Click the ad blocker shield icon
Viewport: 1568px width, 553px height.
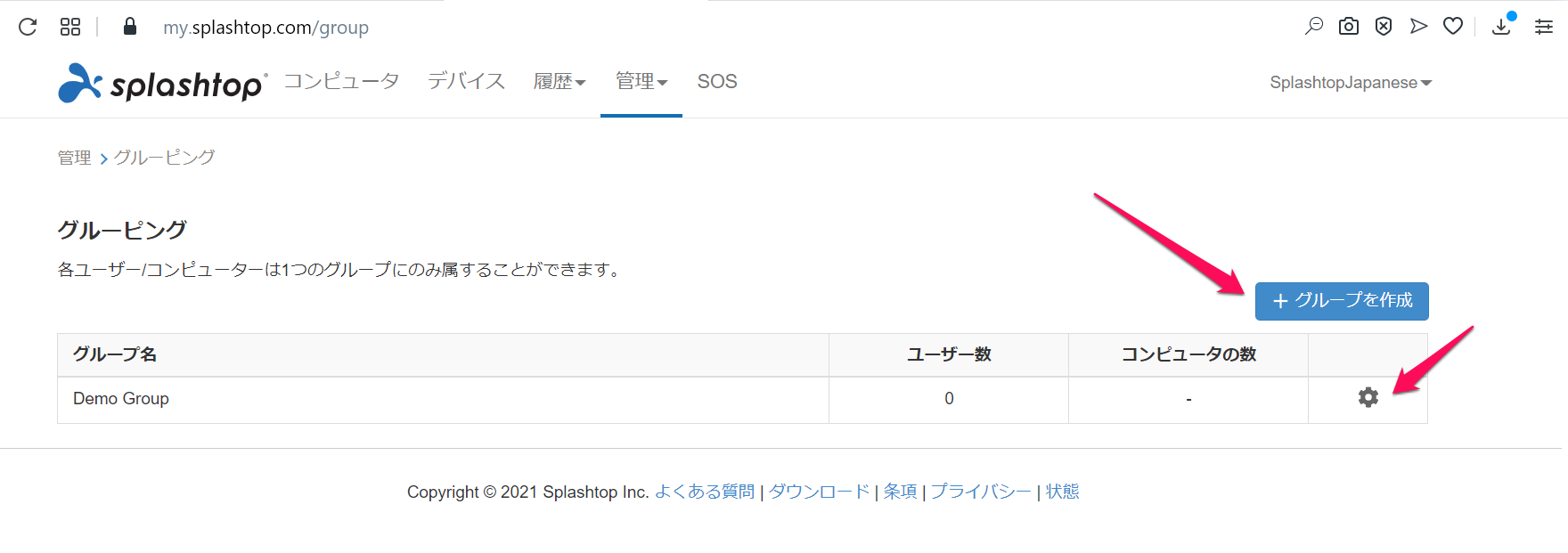click(1384, 27)
